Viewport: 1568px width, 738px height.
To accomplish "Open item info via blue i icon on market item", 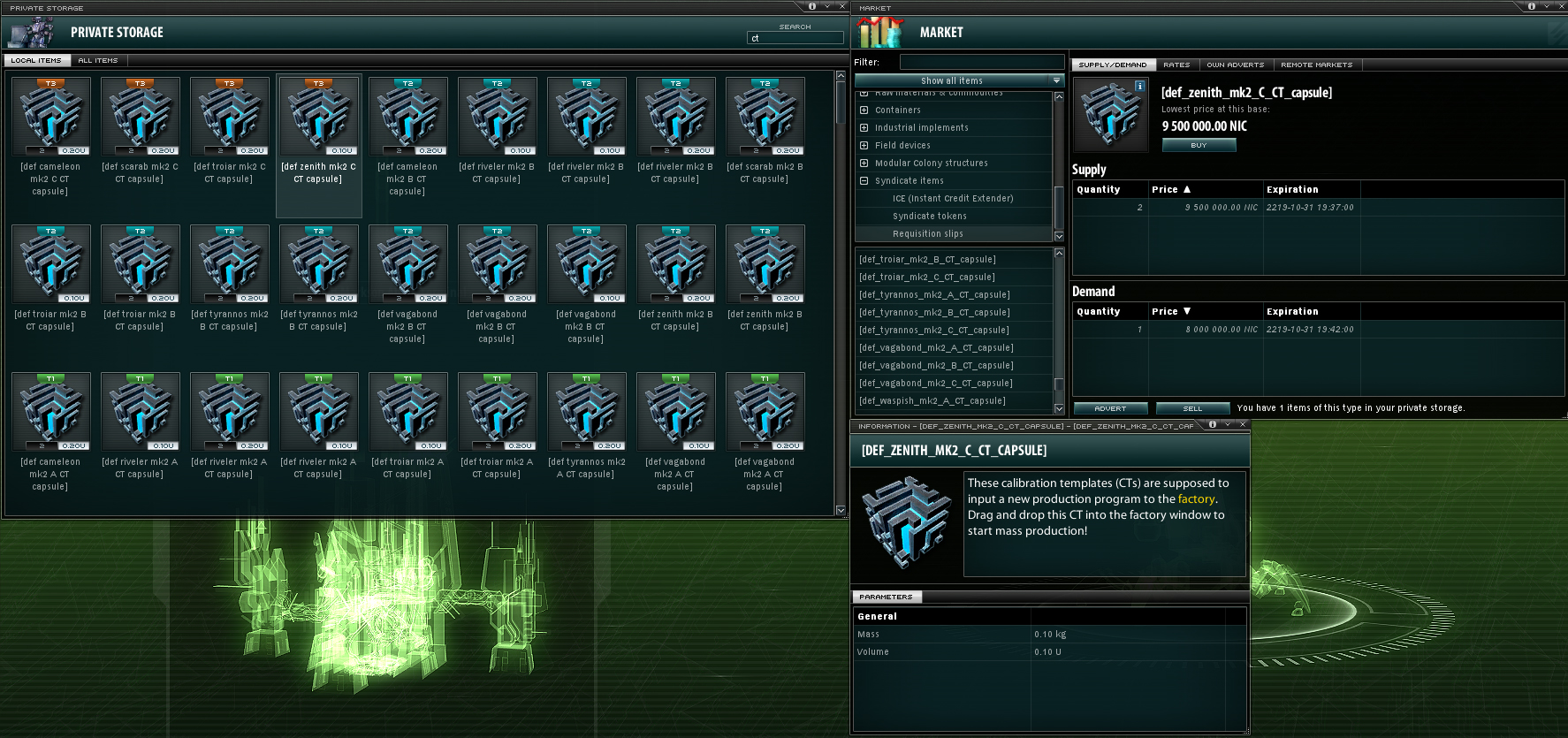I will (1140, 86).
